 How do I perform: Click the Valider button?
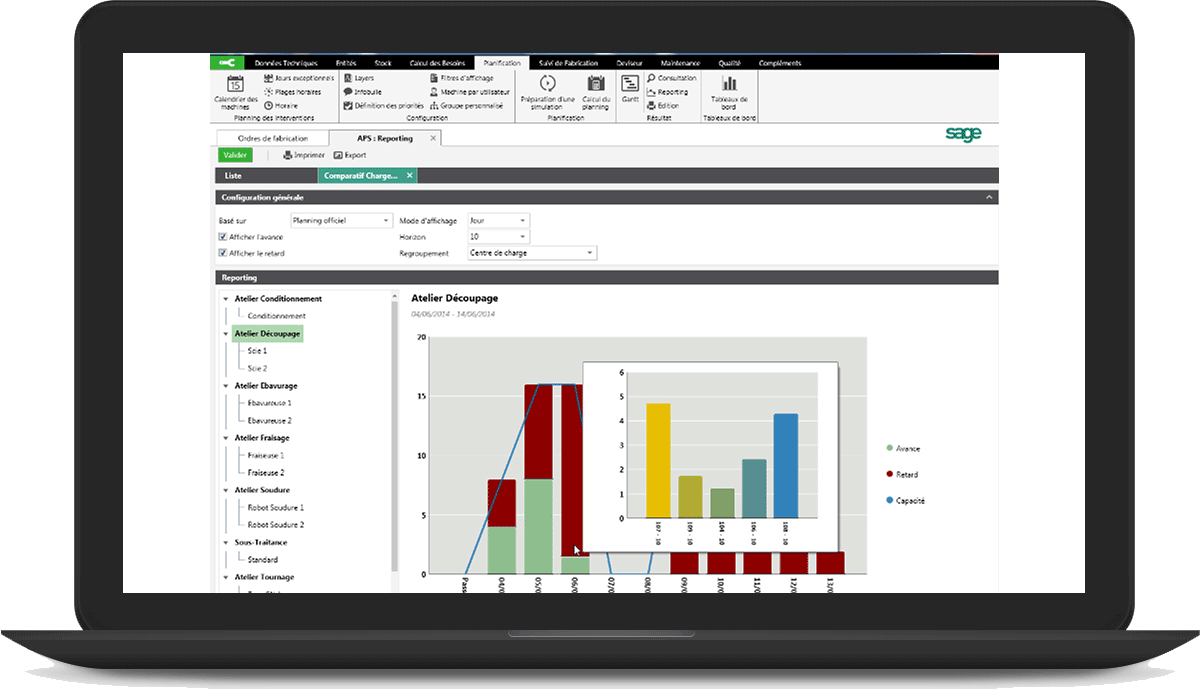(x=235, y=155)
